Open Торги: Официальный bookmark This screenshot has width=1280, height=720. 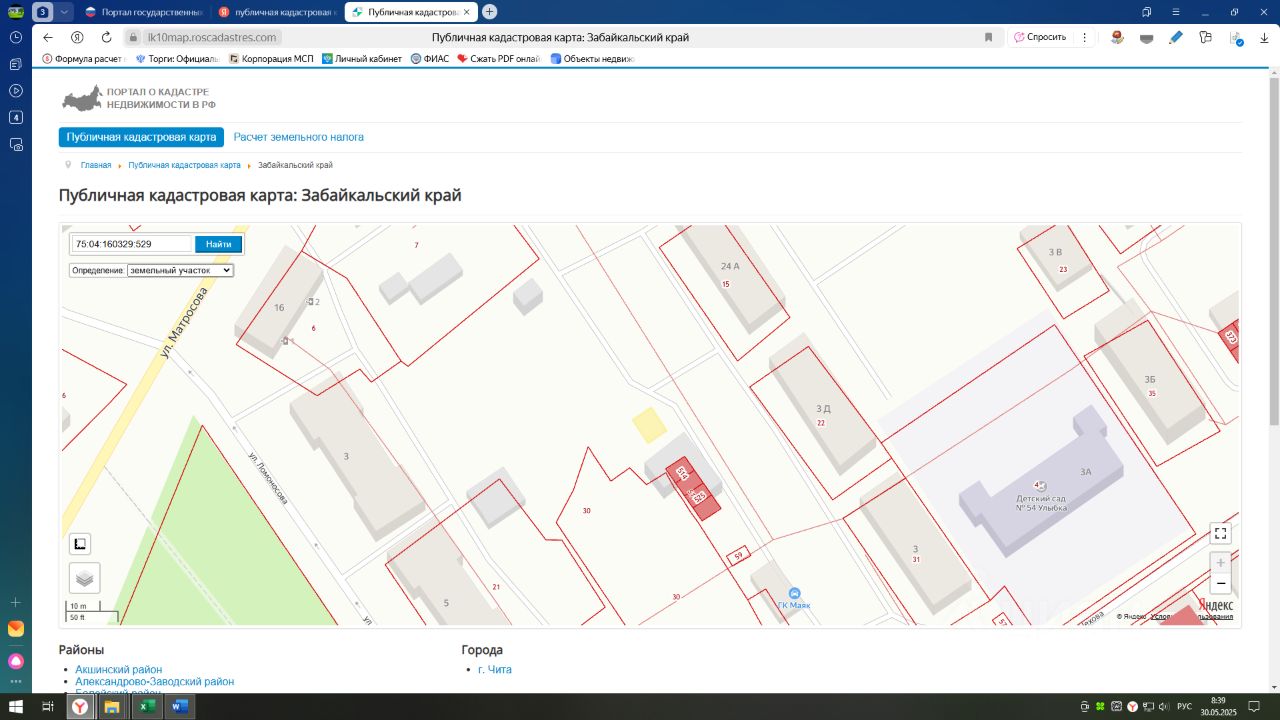[176, 59]
